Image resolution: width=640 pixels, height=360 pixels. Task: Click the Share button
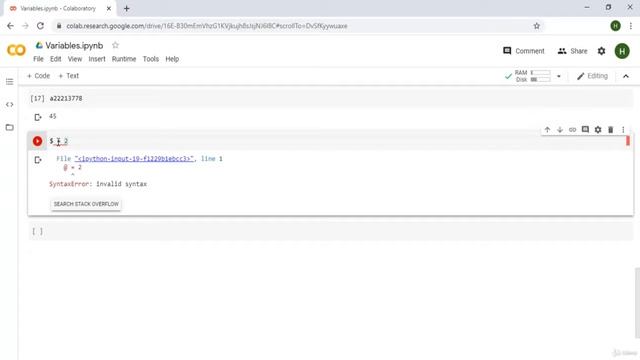pyautogui.click(x=573, y=51)
